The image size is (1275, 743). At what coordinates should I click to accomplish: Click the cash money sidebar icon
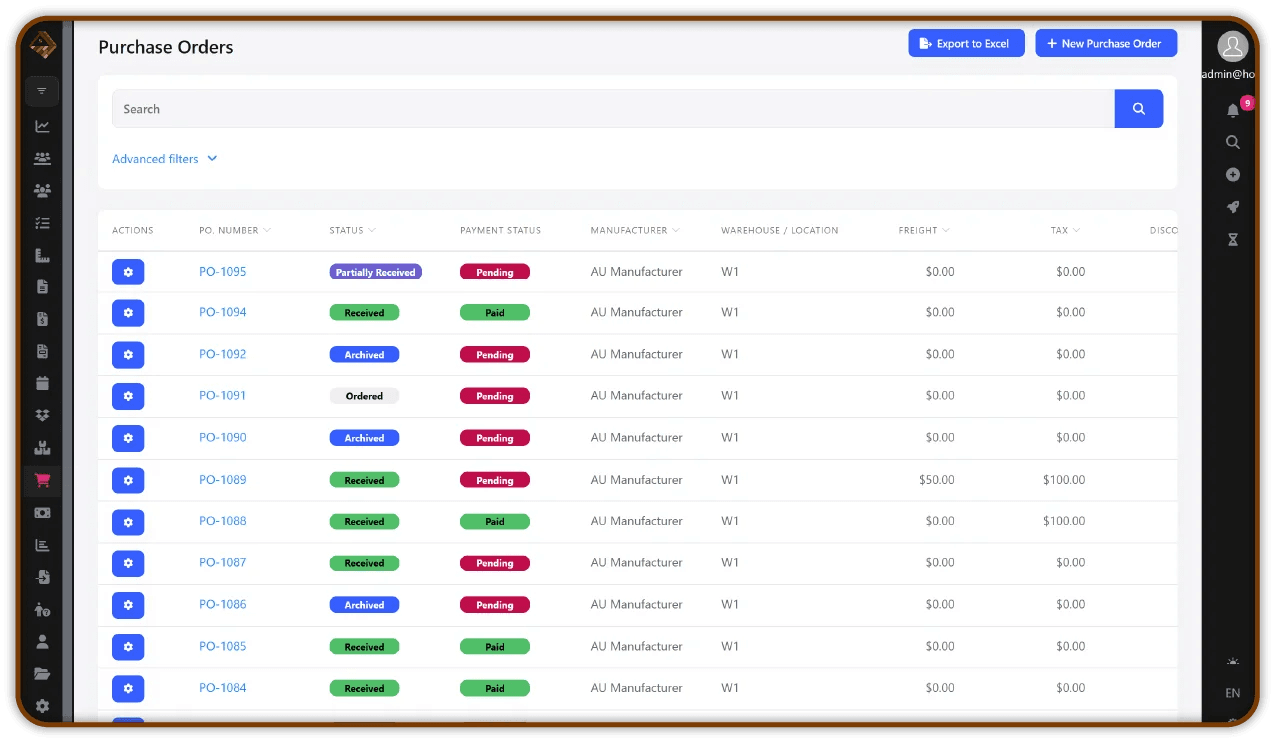point(42,512)
